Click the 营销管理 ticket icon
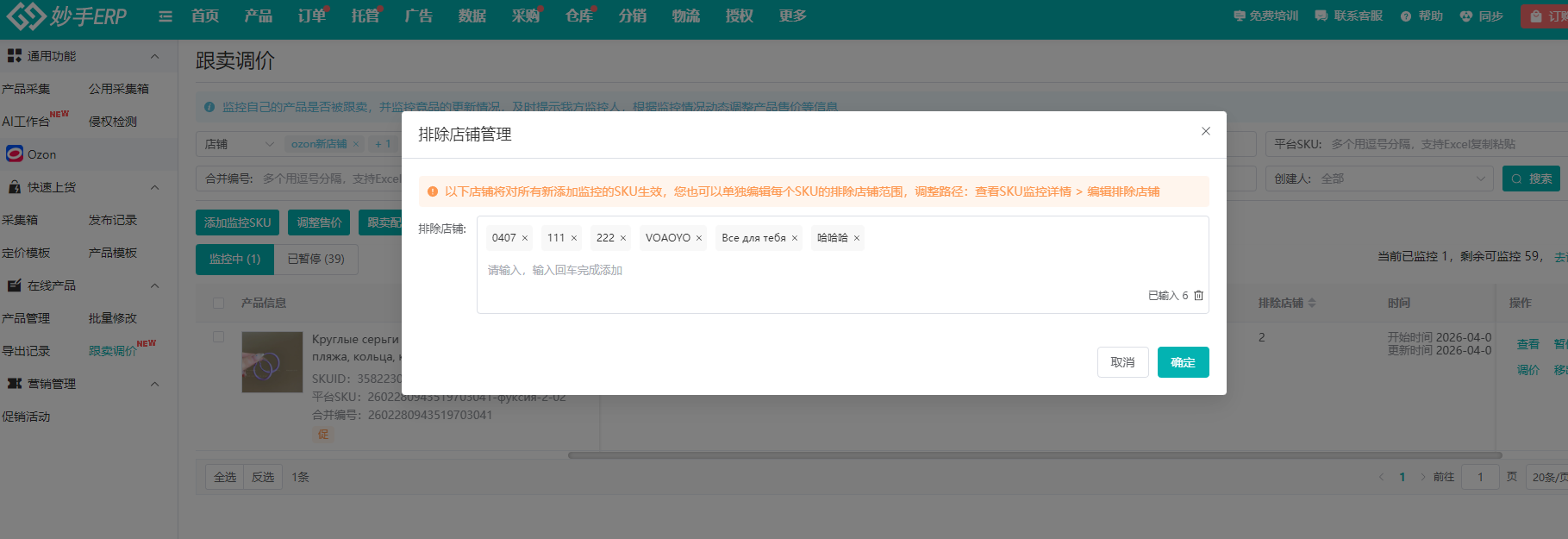 click(15, 383)
